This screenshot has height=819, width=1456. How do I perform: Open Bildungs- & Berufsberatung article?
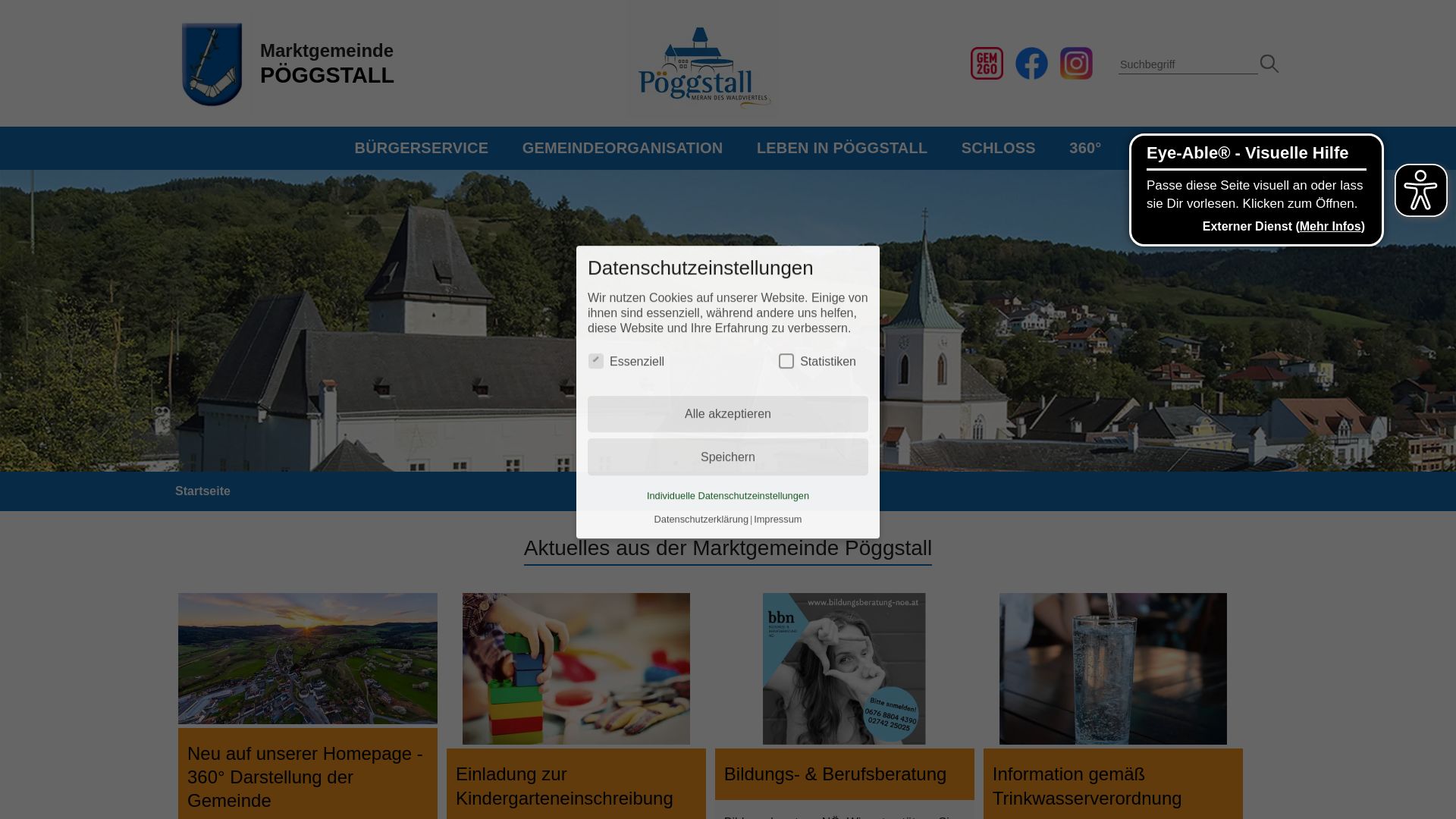[835, 774]
